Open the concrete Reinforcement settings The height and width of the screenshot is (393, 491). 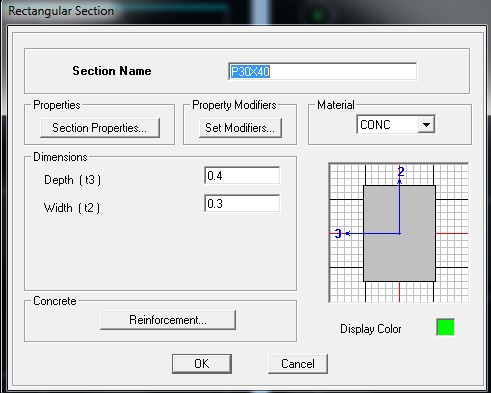point(168,320)
